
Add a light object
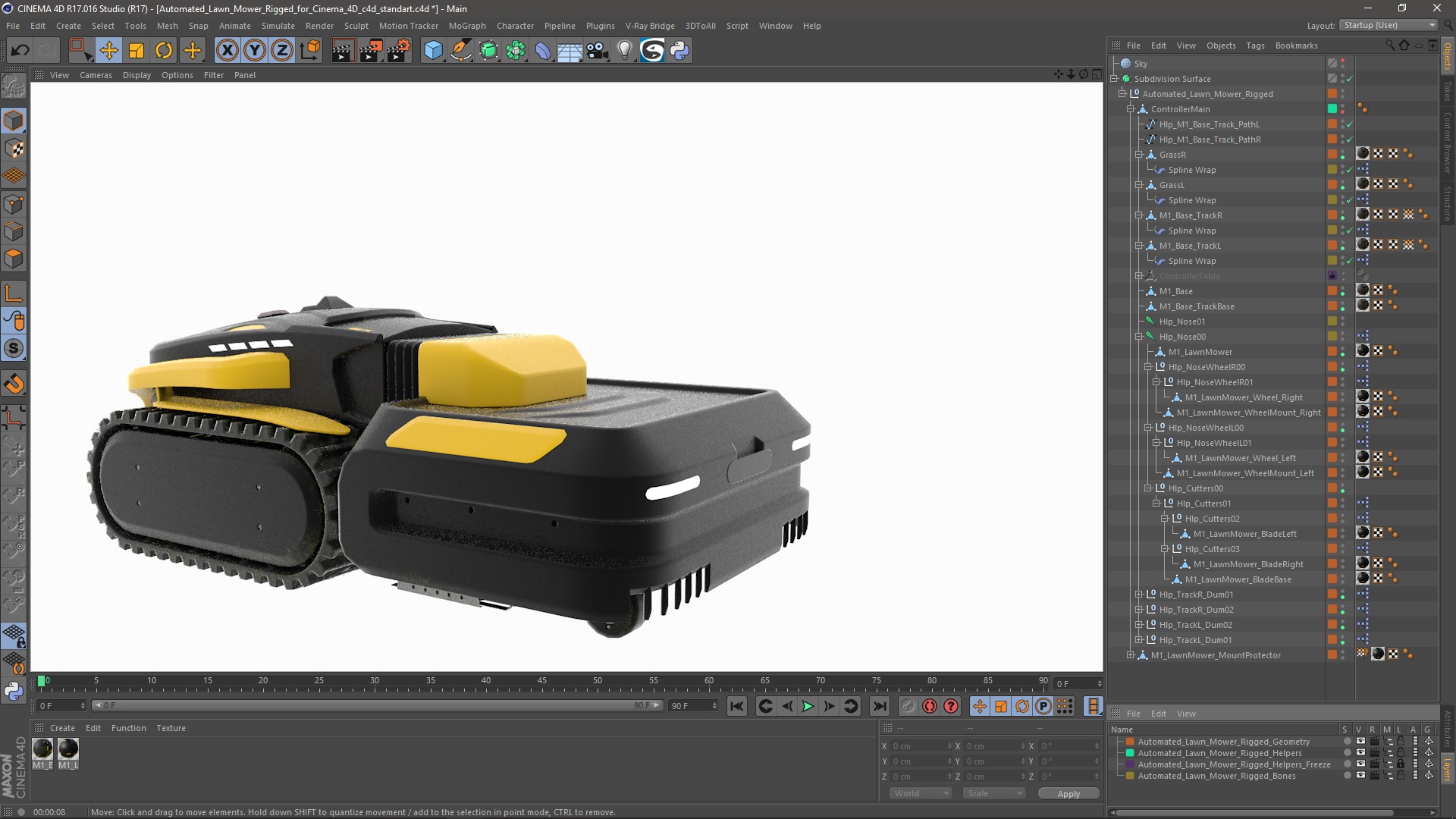click(x=625, y=51)
